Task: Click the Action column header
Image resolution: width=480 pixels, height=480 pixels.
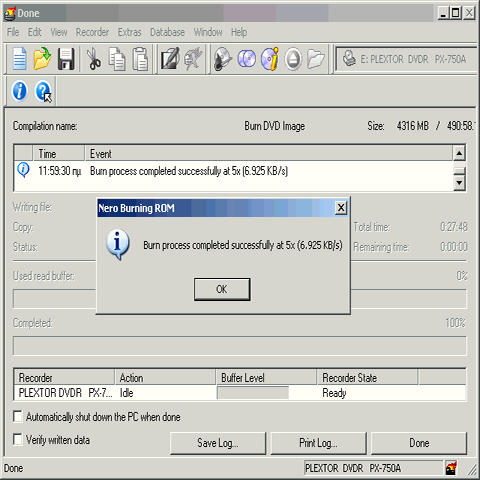Action: click(x=165, y=378)
